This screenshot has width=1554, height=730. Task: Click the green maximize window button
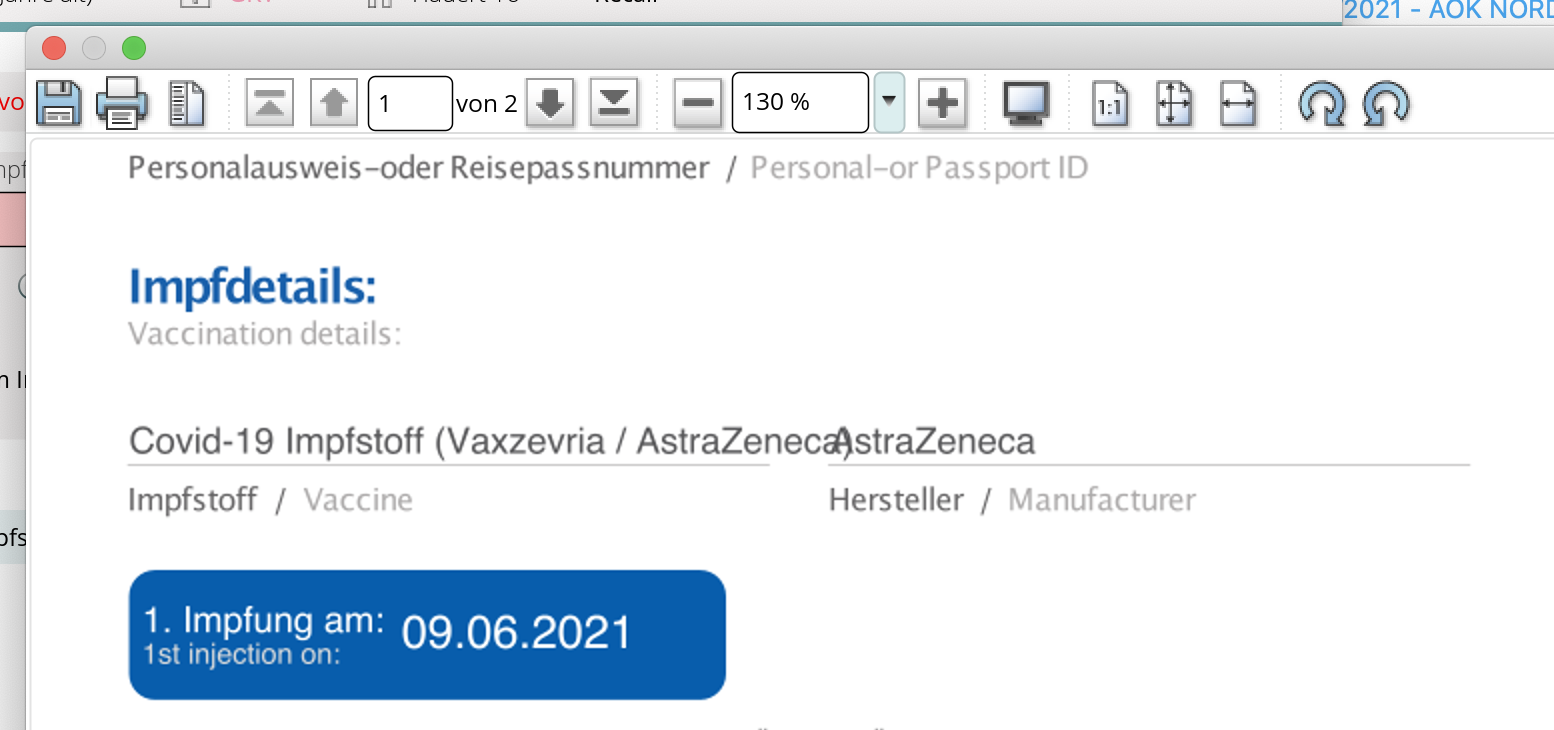click(133, 47)
